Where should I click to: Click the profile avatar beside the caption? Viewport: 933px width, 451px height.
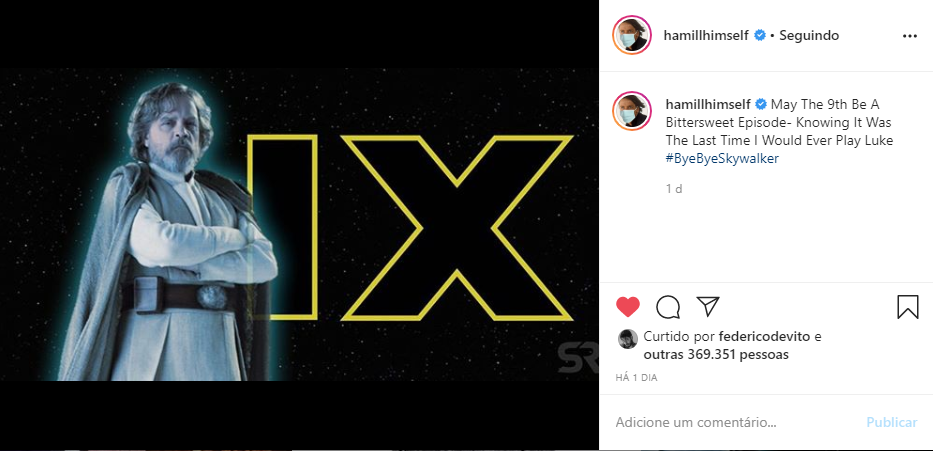click(x=632, y=111)
